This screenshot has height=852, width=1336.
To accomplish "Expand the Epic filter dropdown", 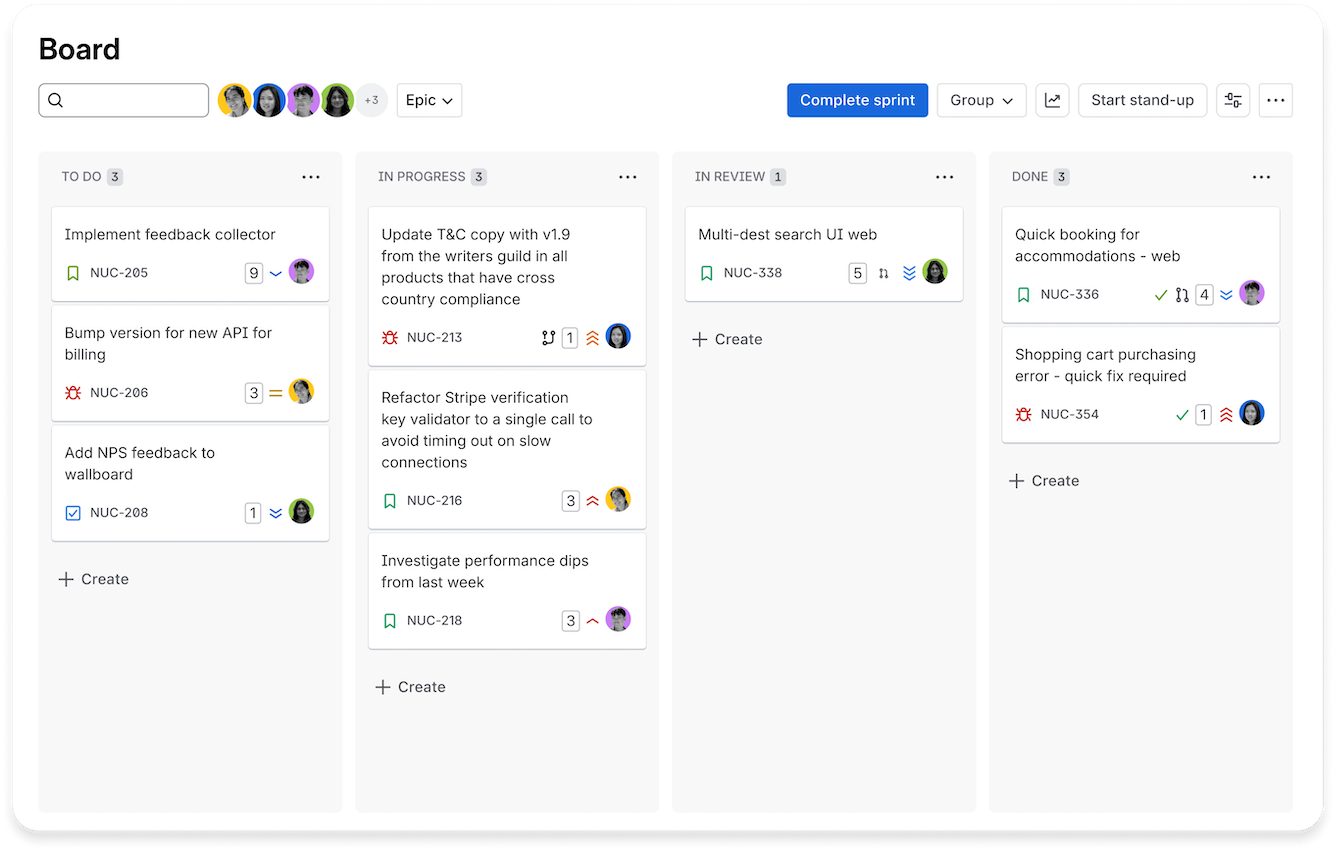I will [x=429, y=100].
